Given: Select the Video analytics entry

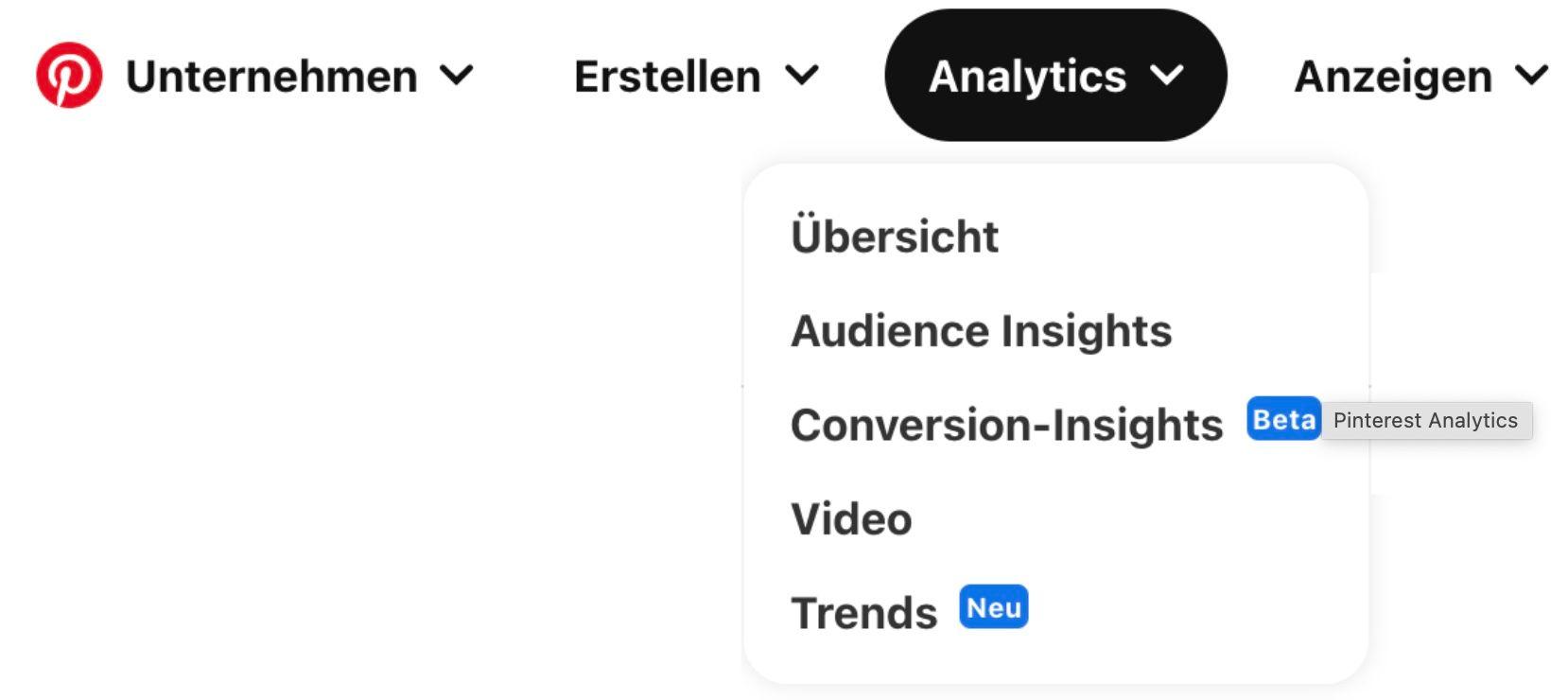Looking at the screenshot, I should [851, 519].
